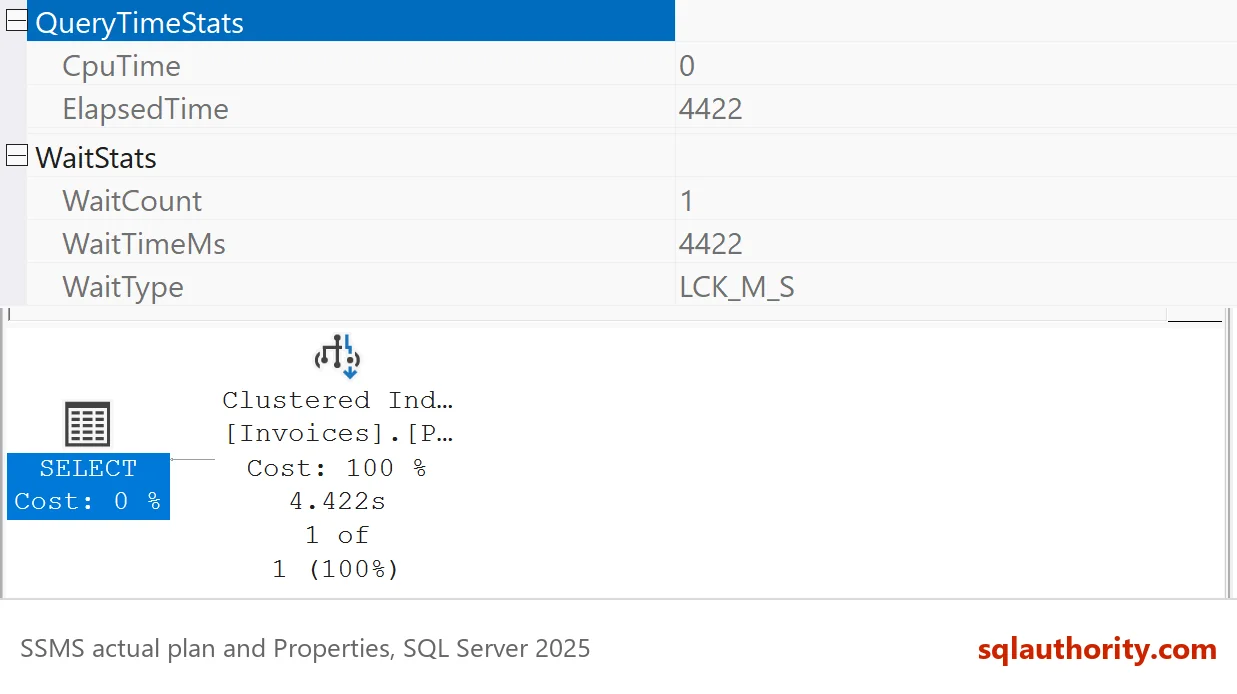Screen dimensions: 1237x694
Task: Open the sqlauthority.com link
Action: pos(1097,649)
